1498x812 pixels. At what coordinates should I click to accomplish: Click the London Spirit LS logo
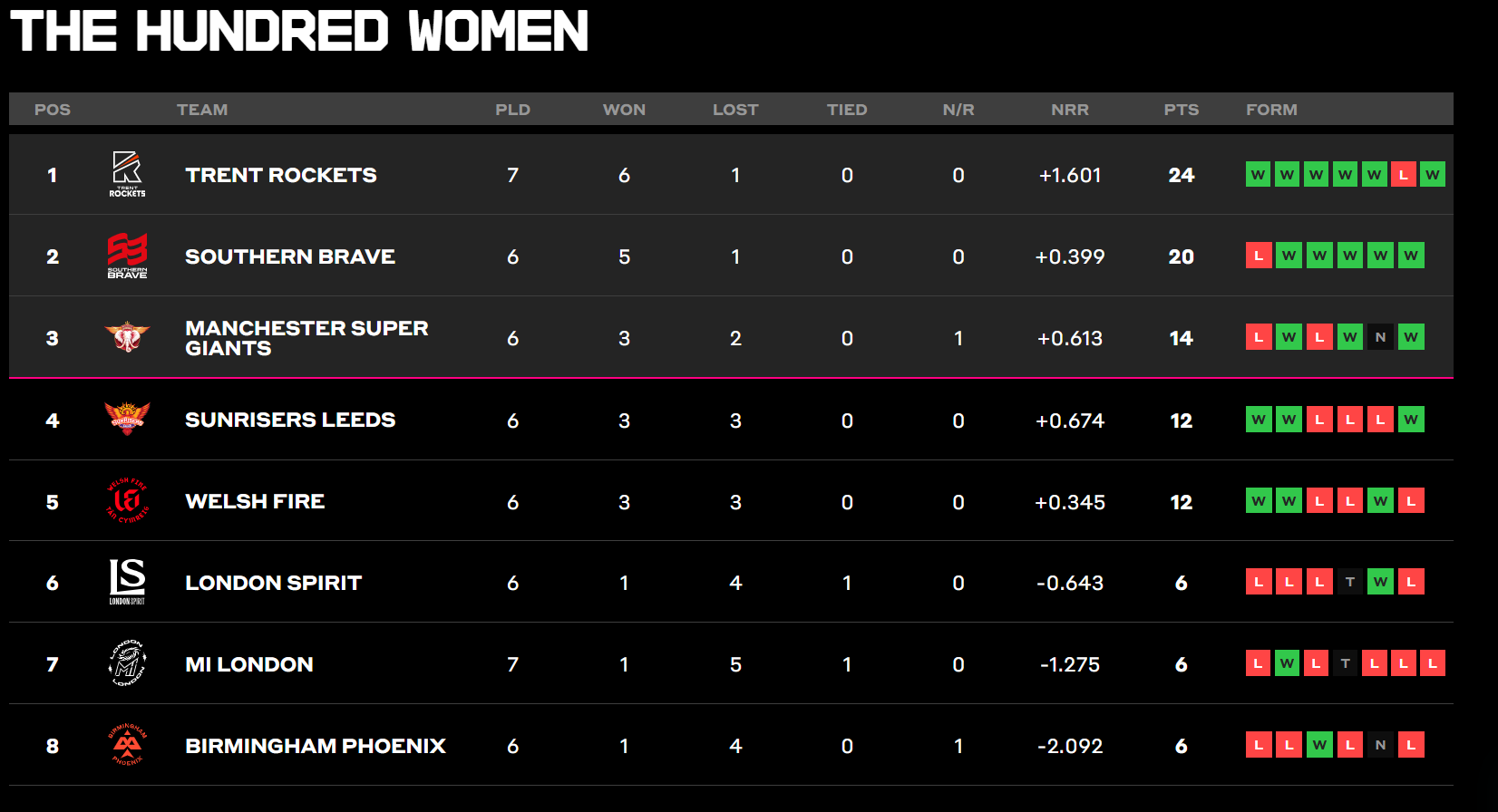(x=127, y=582)
